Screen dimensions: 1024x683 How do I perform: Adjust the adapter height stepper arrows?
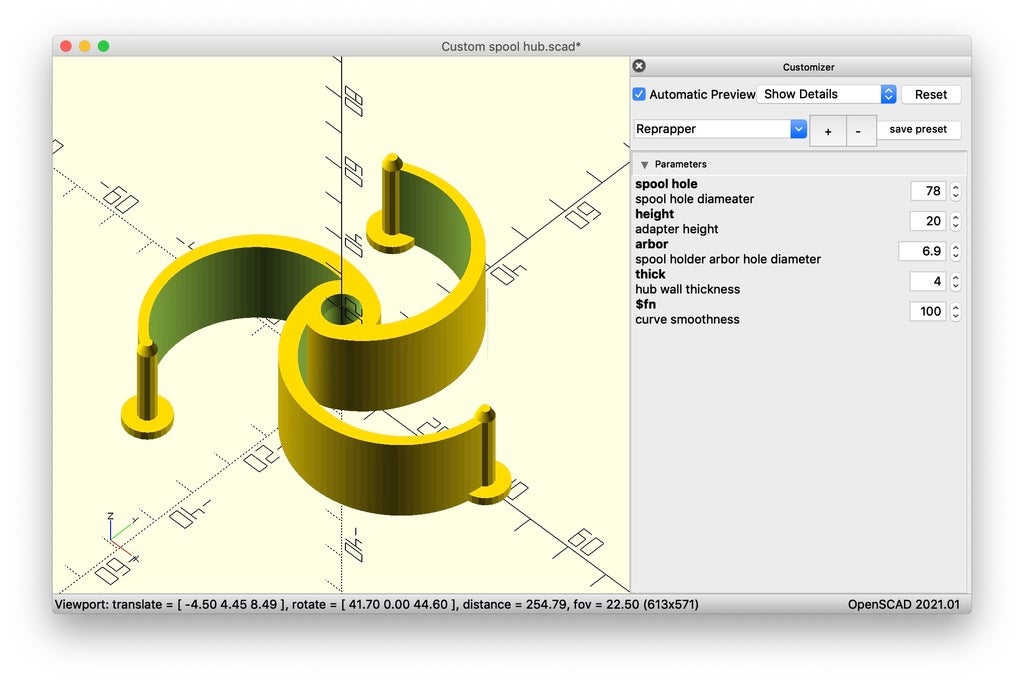pyautogui.click(x=956, y=221)
